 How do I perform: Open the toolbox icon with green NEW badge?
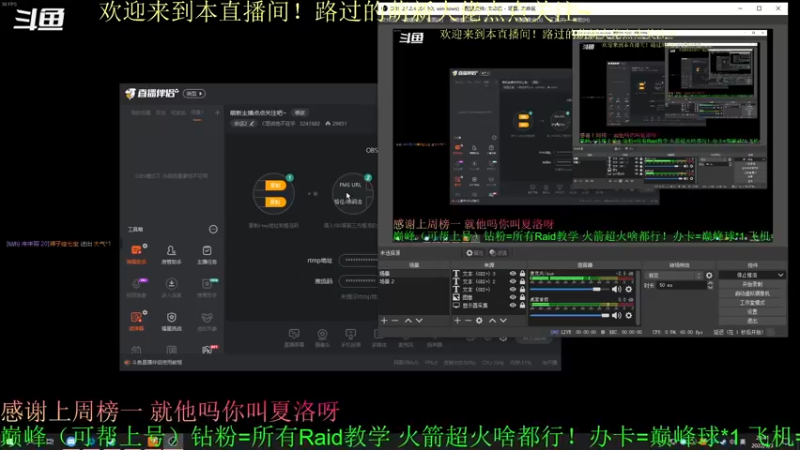click(x=207, y=287)
